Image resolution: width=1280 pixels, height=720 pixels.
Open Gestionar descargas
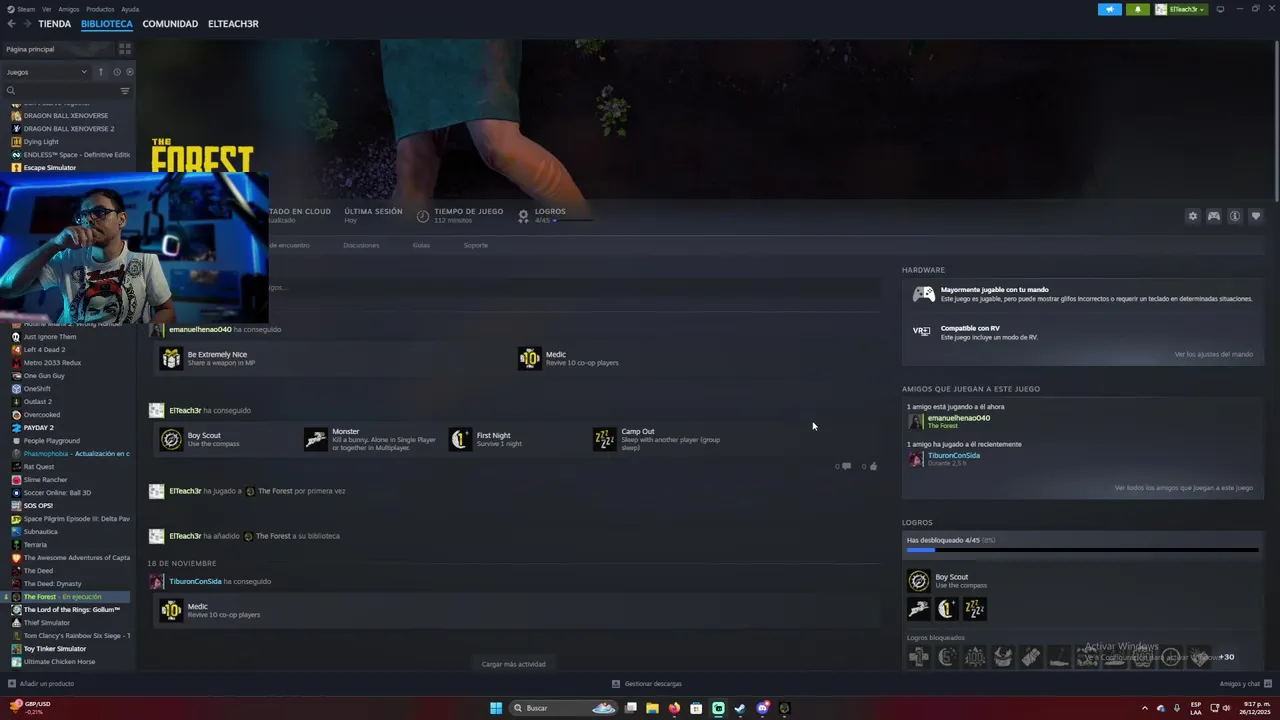(646, 684)
